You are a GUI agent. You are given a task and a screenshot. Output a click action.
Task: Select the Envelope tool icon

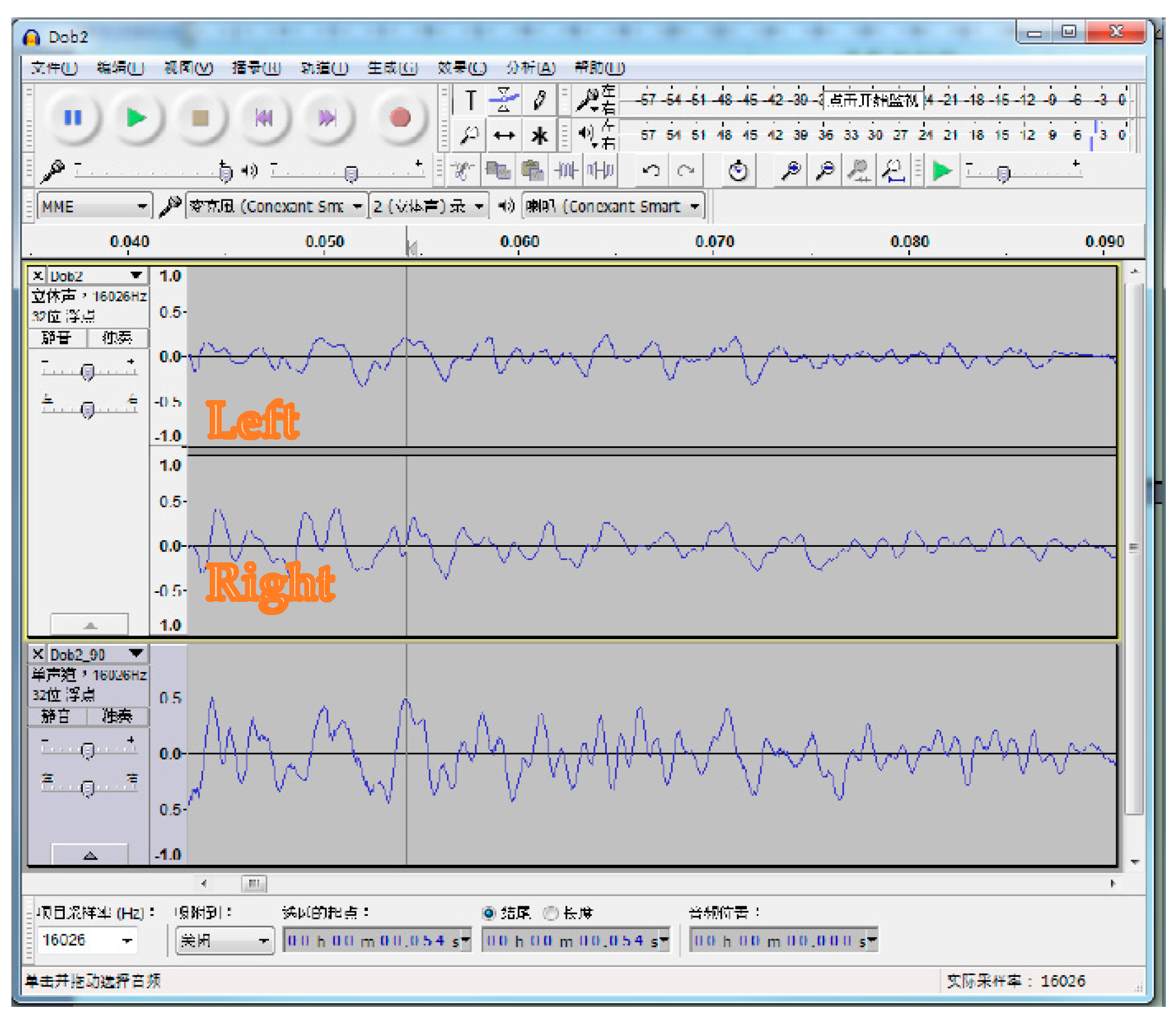pos(504,99)
